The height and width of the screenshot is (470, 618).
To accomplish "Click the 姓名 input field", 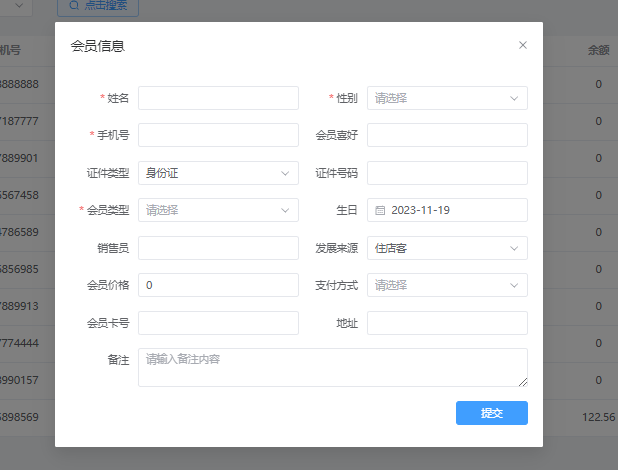I will coord(218,98).
